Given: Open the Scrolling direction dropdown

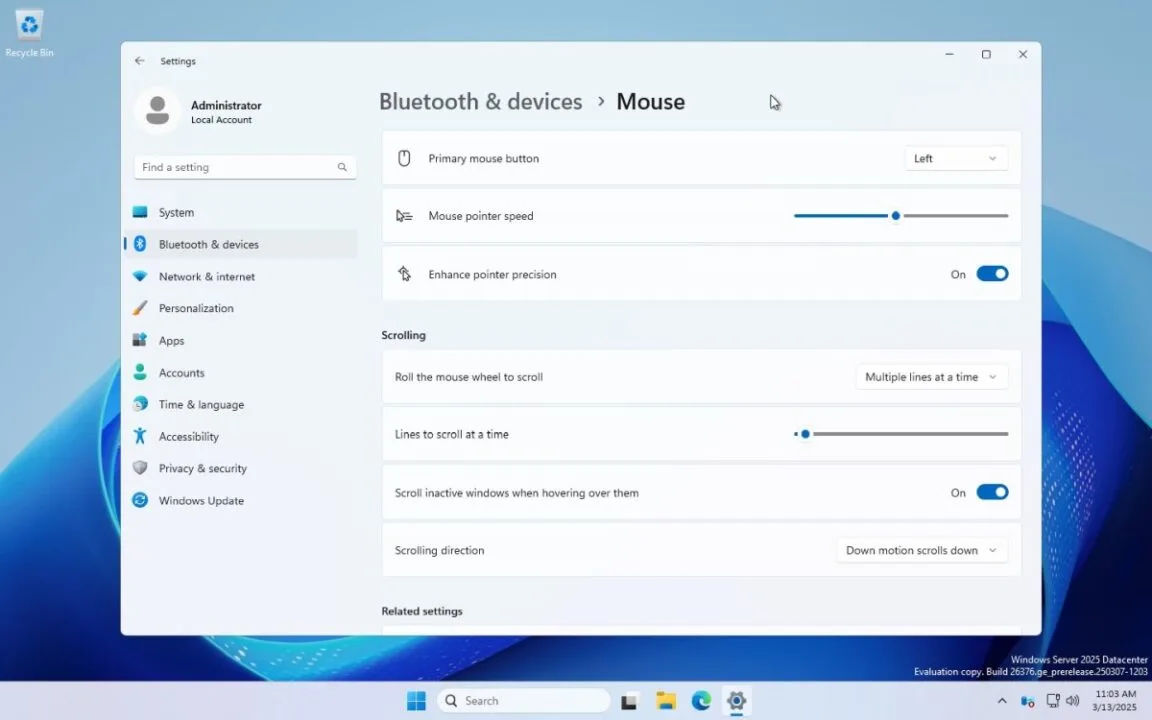Looking at the screenshot, I should 920,550.
